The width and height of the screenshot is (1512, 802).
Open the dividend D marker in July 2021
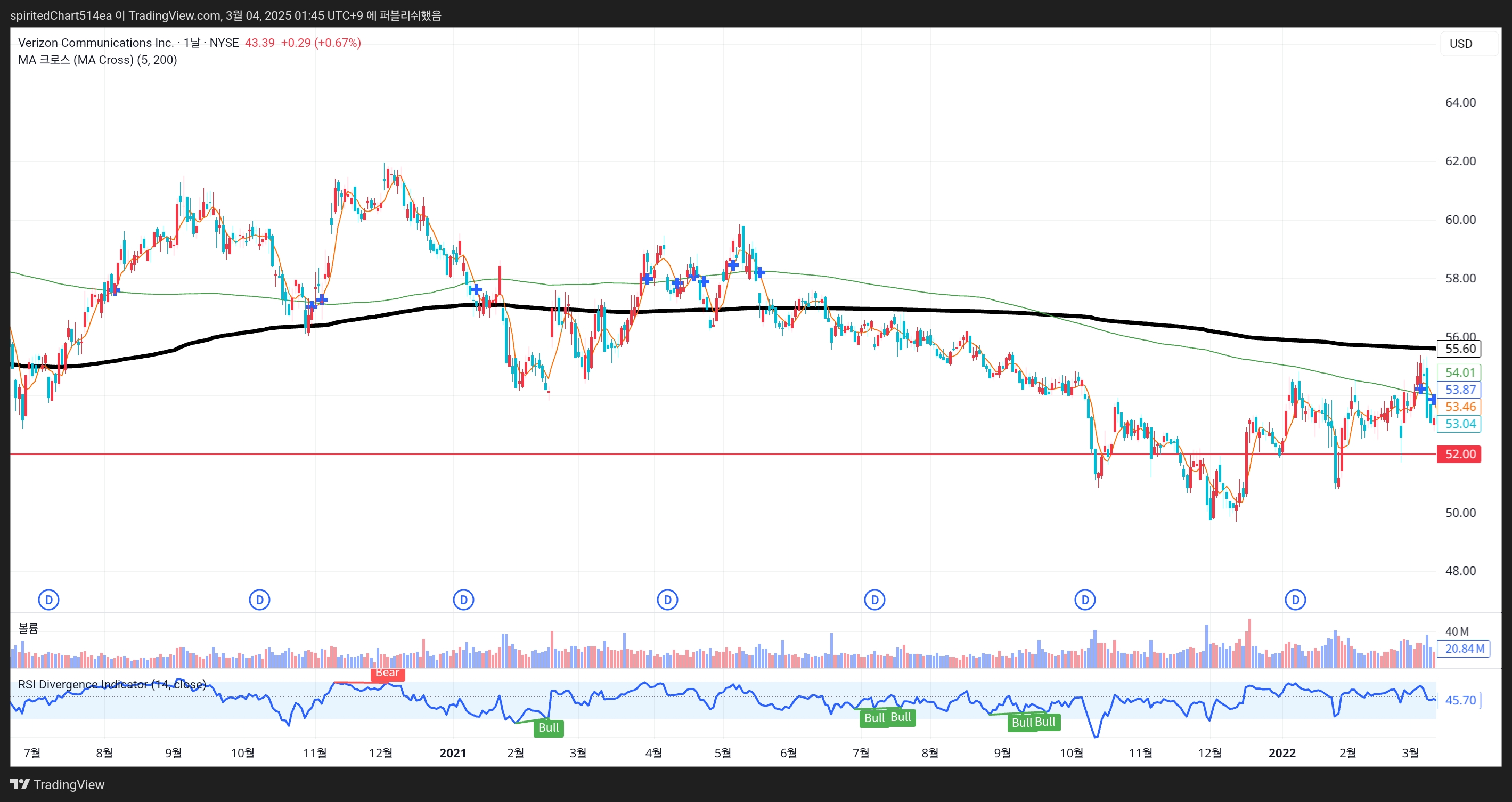point(874,600)
